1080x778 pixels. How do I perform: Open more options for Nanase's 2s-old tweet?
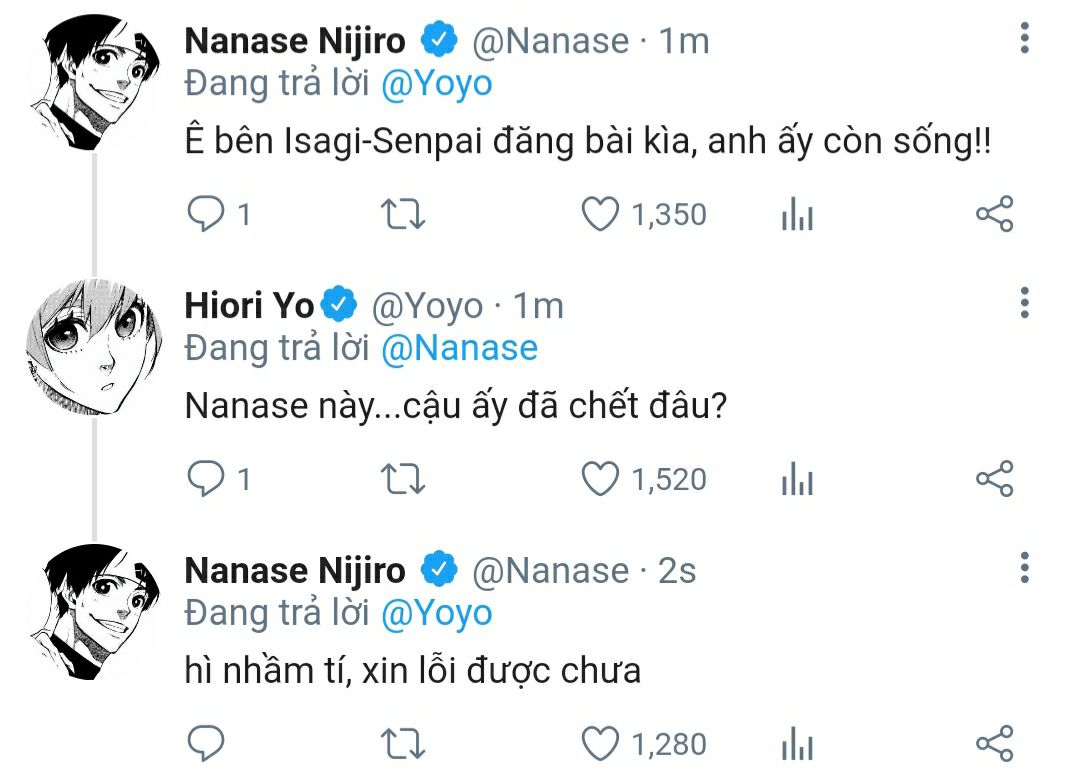(1024, 568)
